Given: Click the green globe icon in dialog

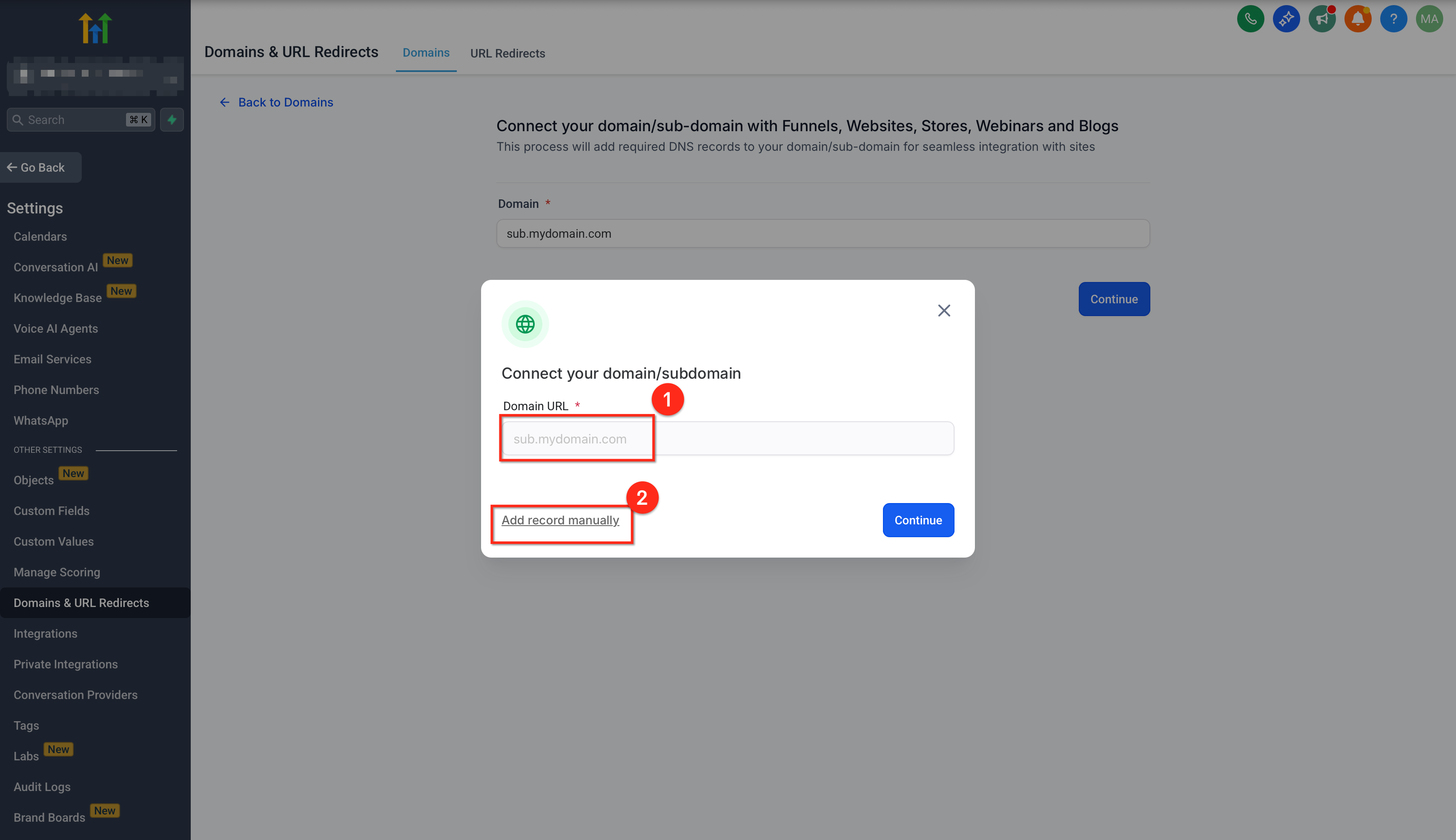Looking at the screenshot, I should [525, 324].
